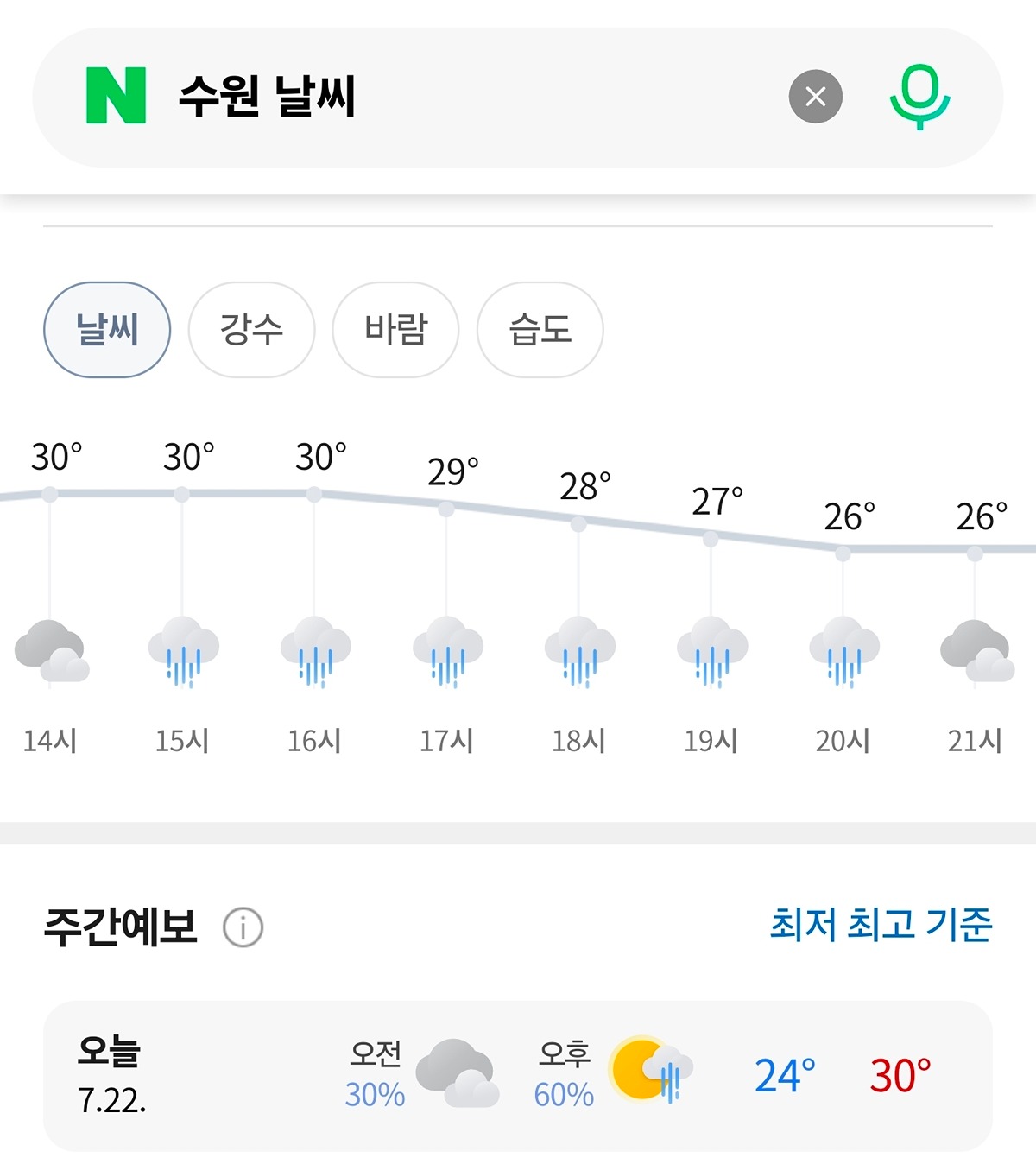Viewport: 1036px width, 1164px height.
Task: Tap the green Naver N logo
Action: pyautogui.click(x=116, y=96)
